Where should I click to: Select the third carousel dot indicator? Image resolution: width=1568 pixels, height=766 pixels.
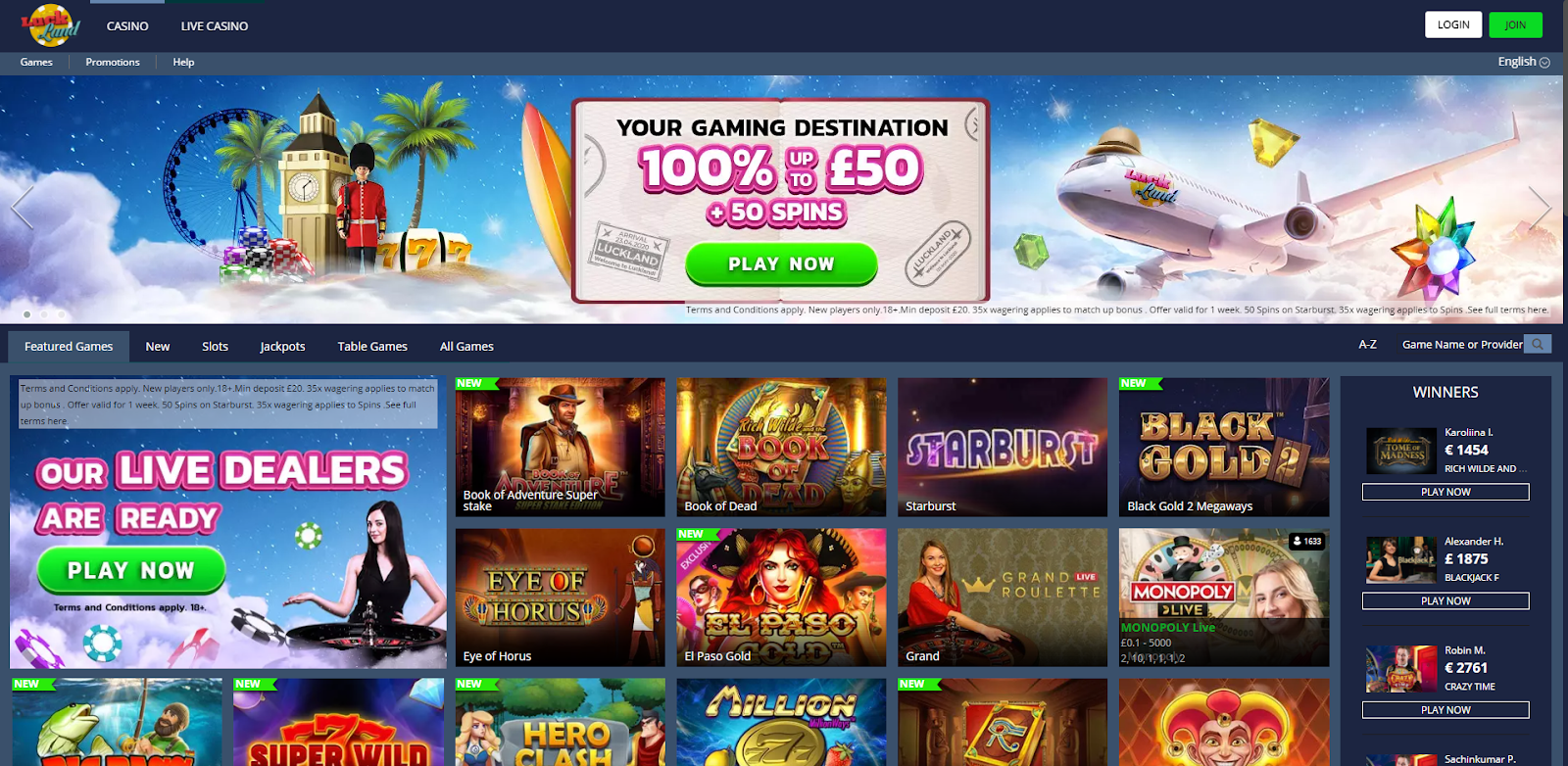pos(61,314)
